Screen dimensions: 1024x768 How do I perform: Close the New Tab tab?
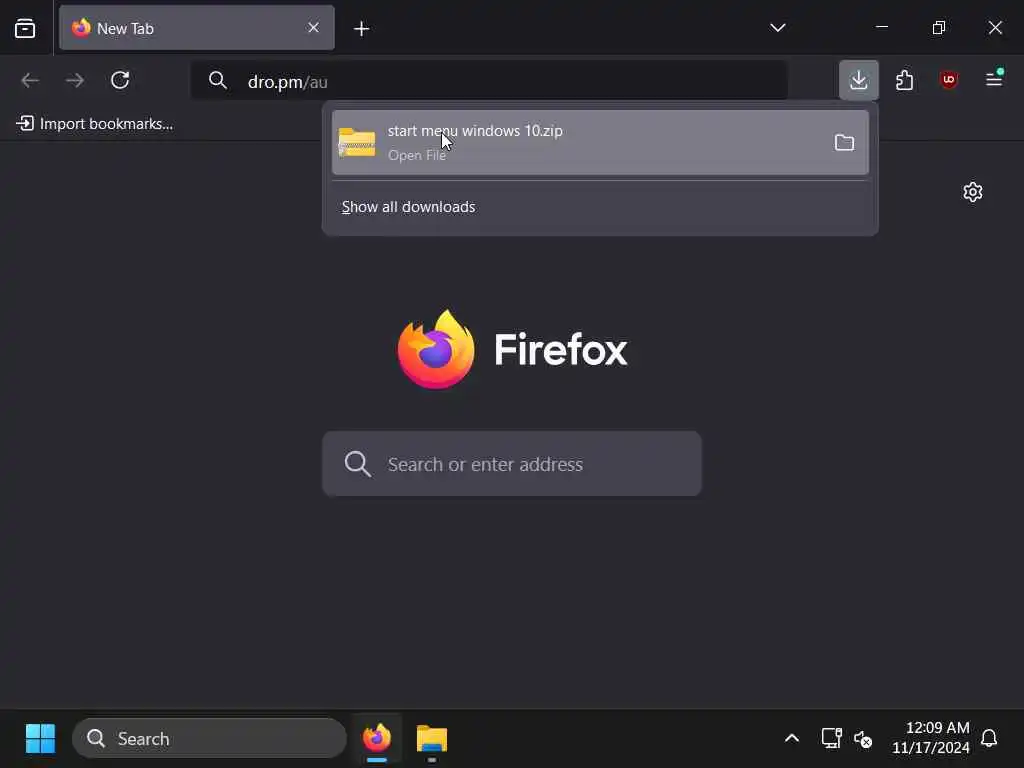[x=313, y=27]
